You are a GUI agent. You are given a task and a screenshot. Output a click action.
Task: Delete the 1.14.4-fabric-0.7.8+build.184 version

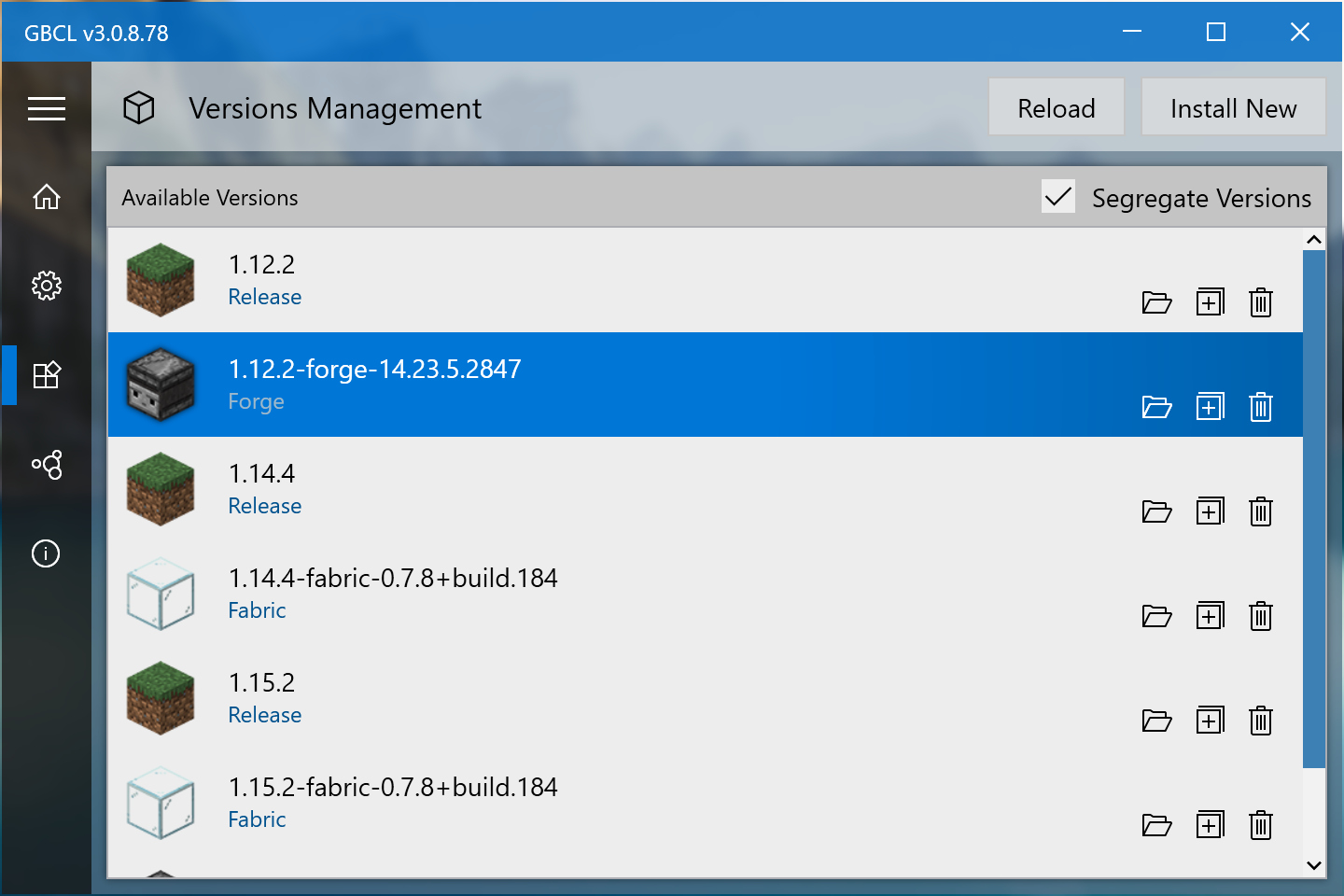(x=1261, y=616)
